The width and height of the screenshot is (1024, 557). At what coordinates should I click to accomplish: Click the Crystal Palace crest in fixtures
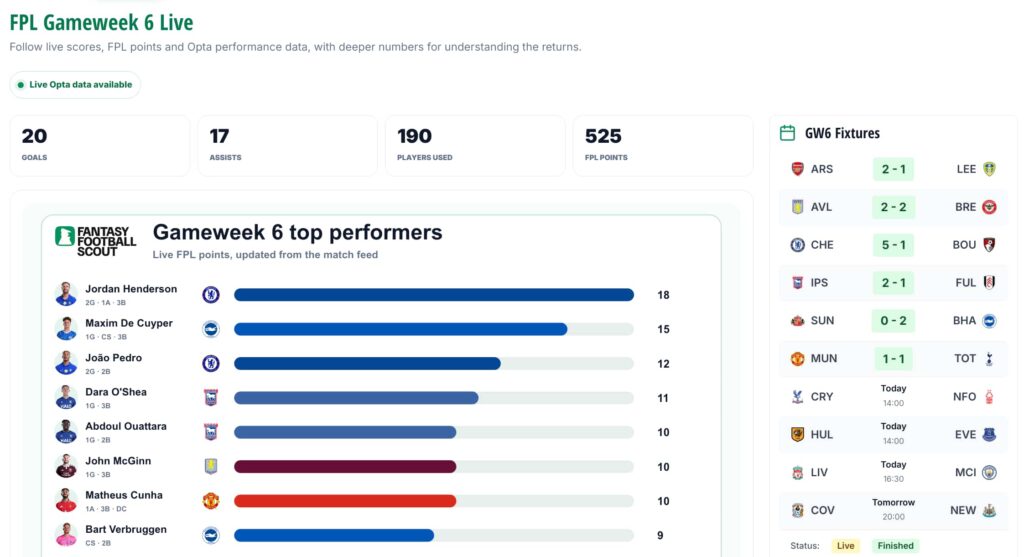[797, 396]
